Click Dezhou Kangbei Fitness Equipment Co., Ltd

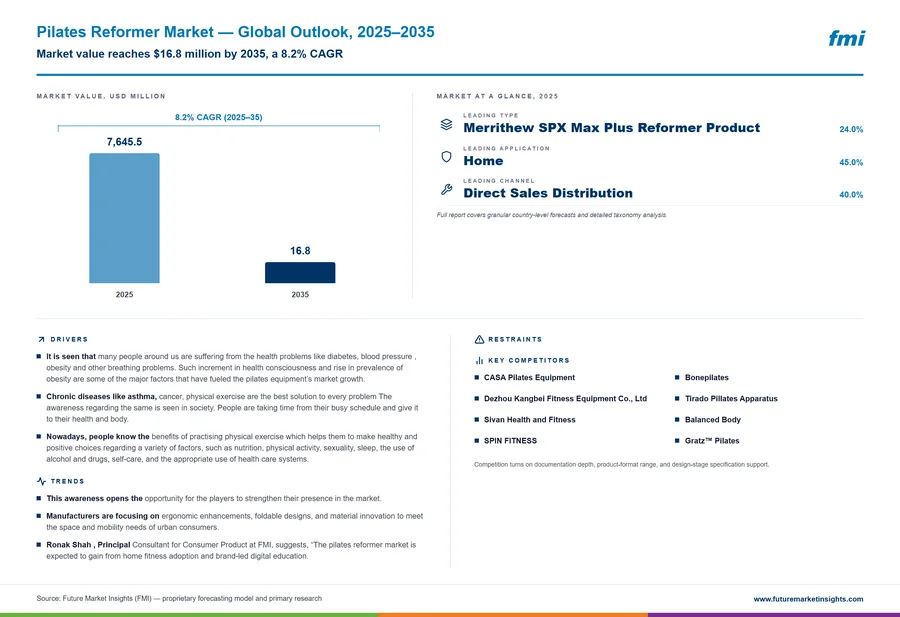(565, 398)
